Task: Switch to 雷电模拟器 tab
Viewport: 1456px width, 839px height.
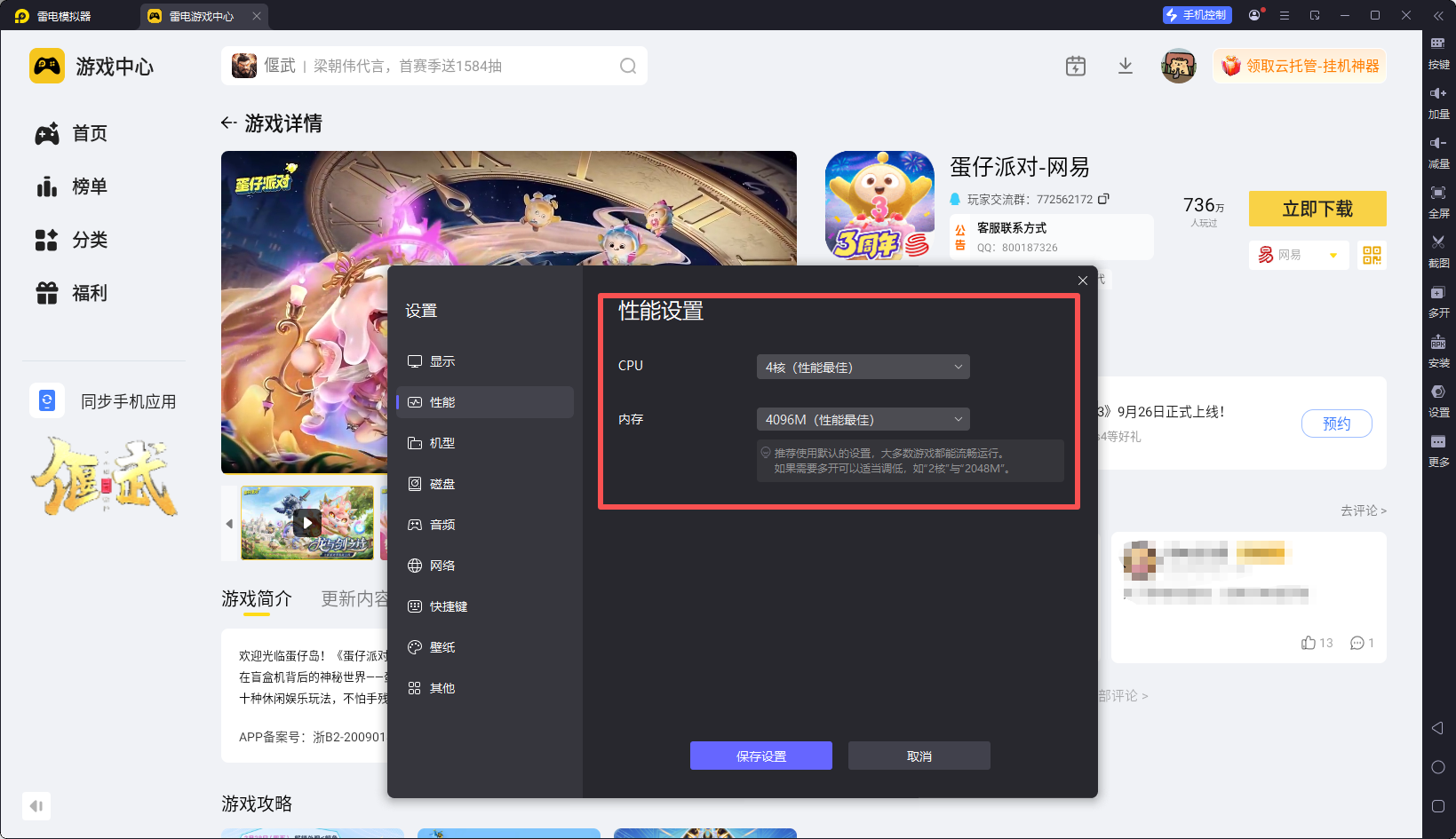Action: point(53,15)
